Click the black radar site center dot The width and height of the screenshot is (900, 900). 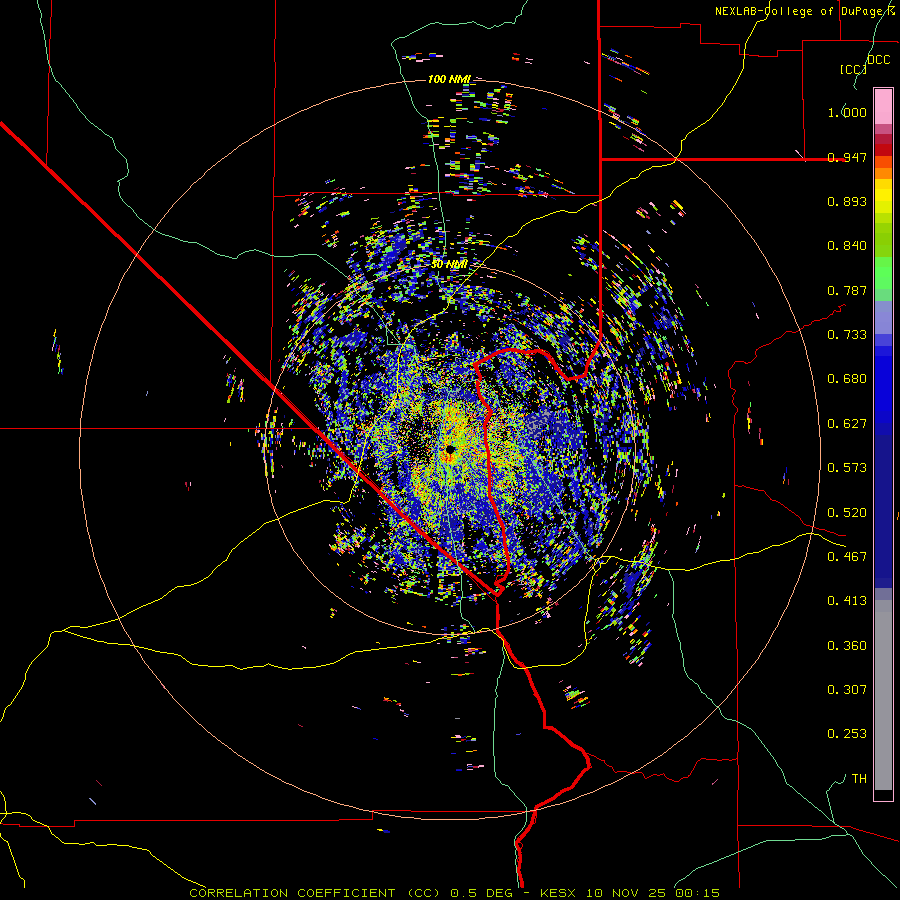pyautogui.click(x=450, y=449)
